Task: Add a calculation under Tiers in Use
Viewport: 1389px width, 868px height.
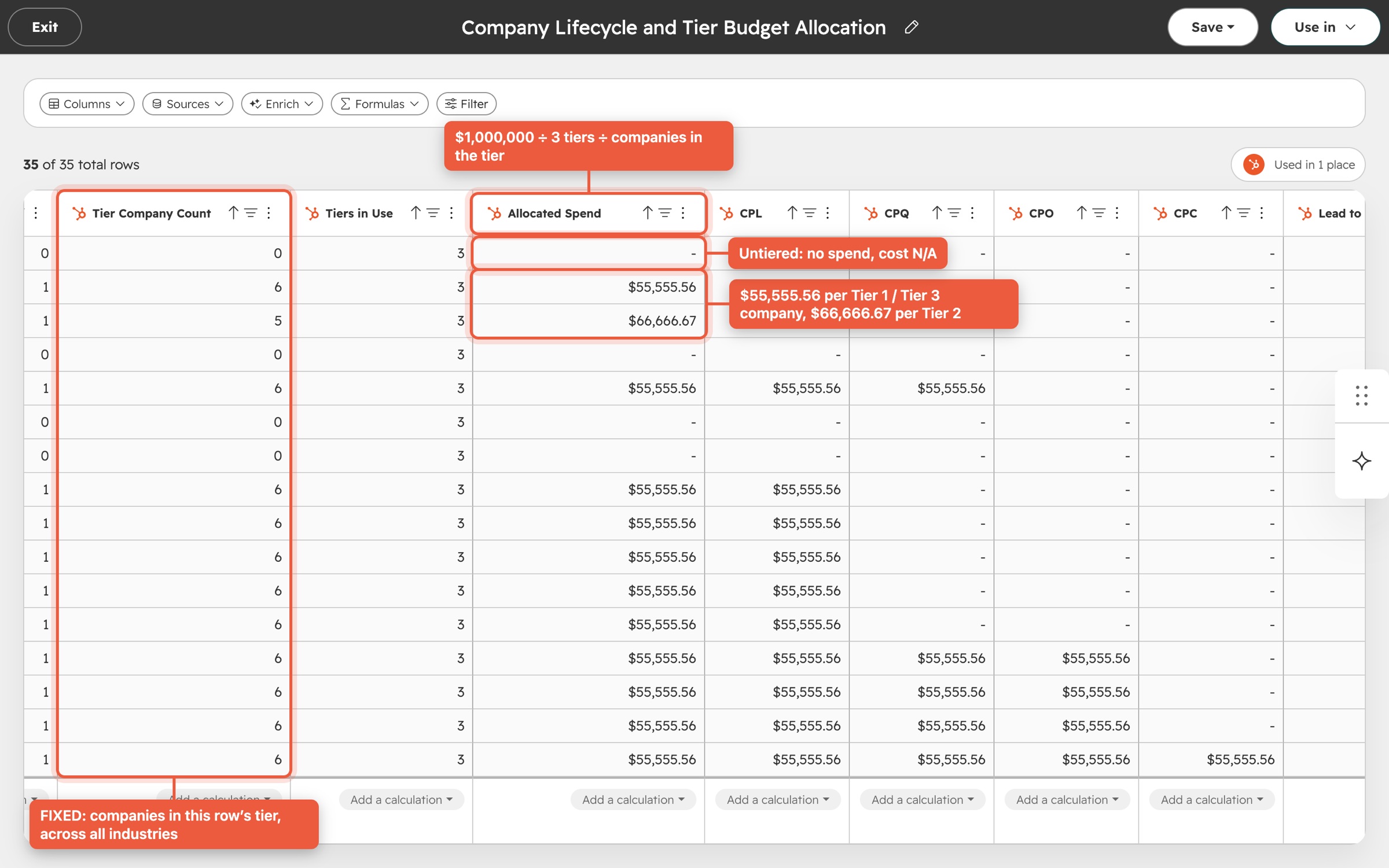Action: (402, 800)
